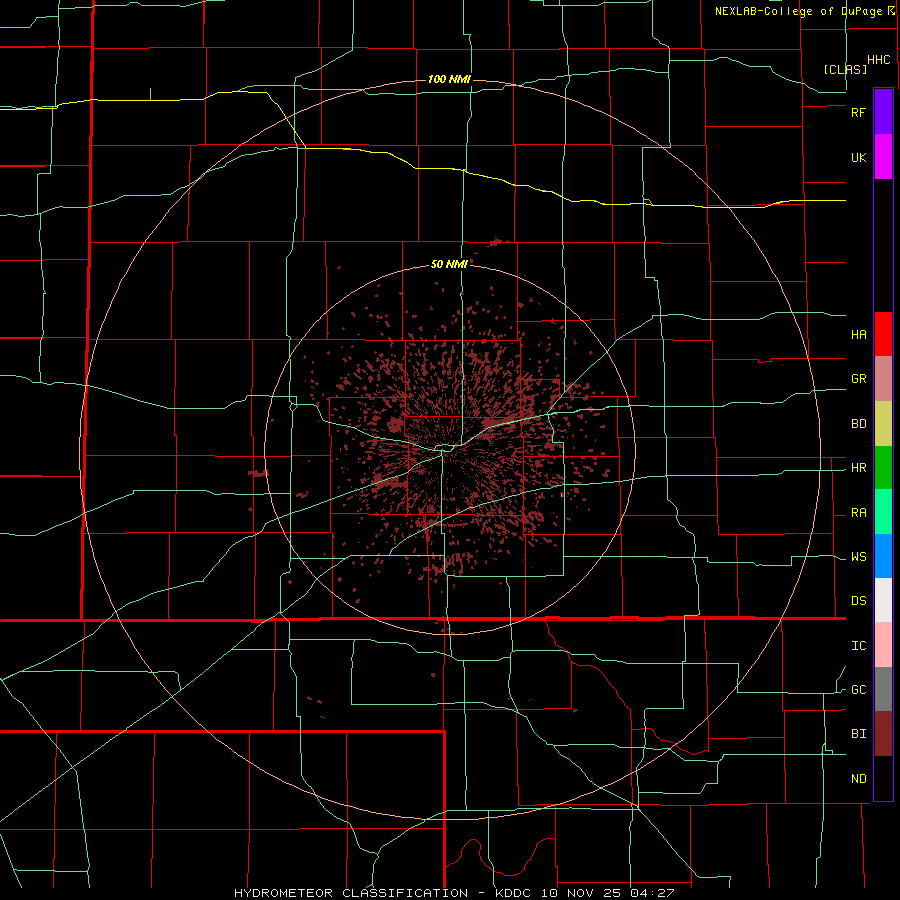The height and width of the screenshot is (900, 900).
Task: Click the KDDC radar site identifier
Action: pos(515,893)
